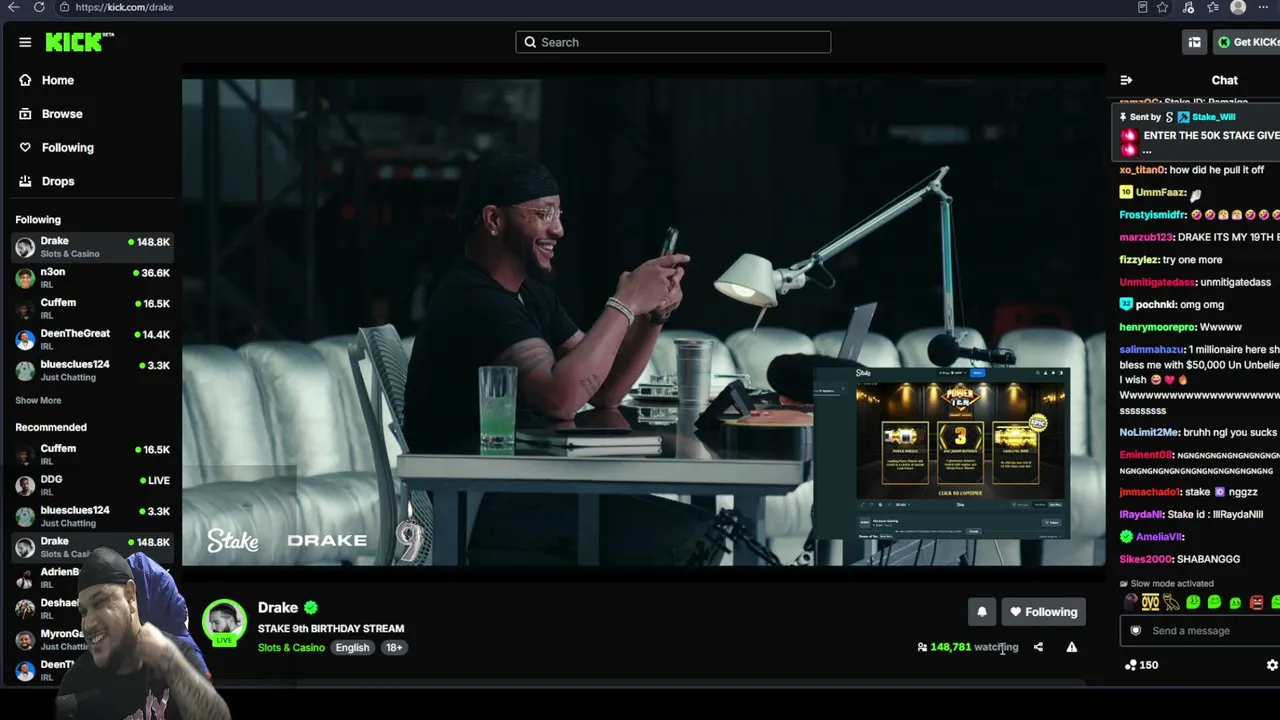Toggle the Following heart button
1280x720 pixels.
pyautogui.click(x=1043, y=612)
